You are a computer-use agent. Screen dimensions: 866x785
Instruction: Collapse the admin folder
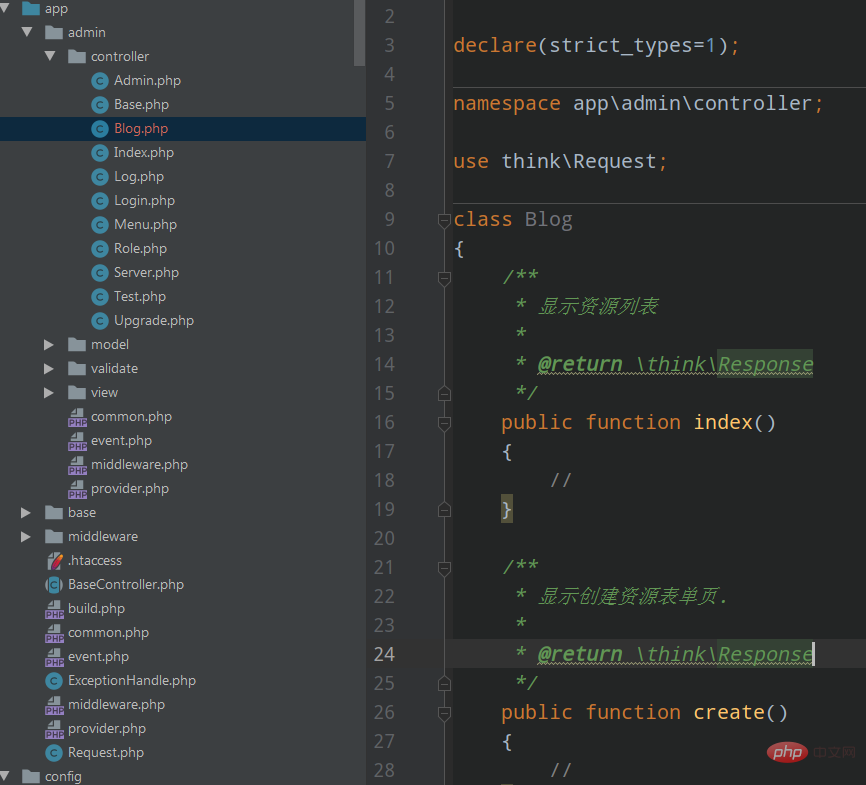click(27, 33)
